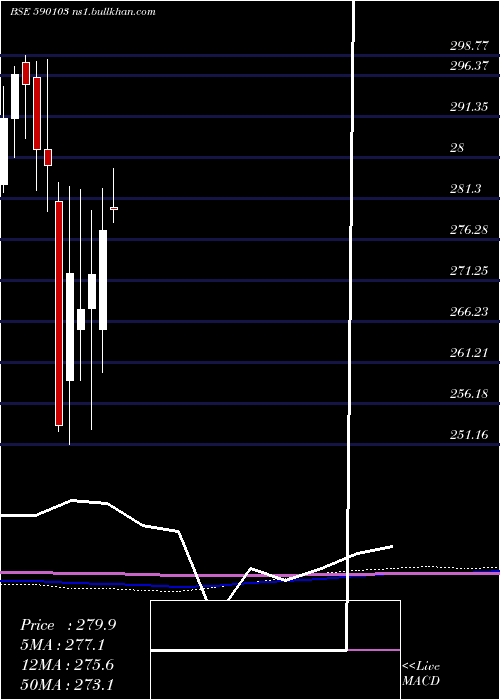
Task: Click the 50MA : 273.1 value
Action: [67, 684]
